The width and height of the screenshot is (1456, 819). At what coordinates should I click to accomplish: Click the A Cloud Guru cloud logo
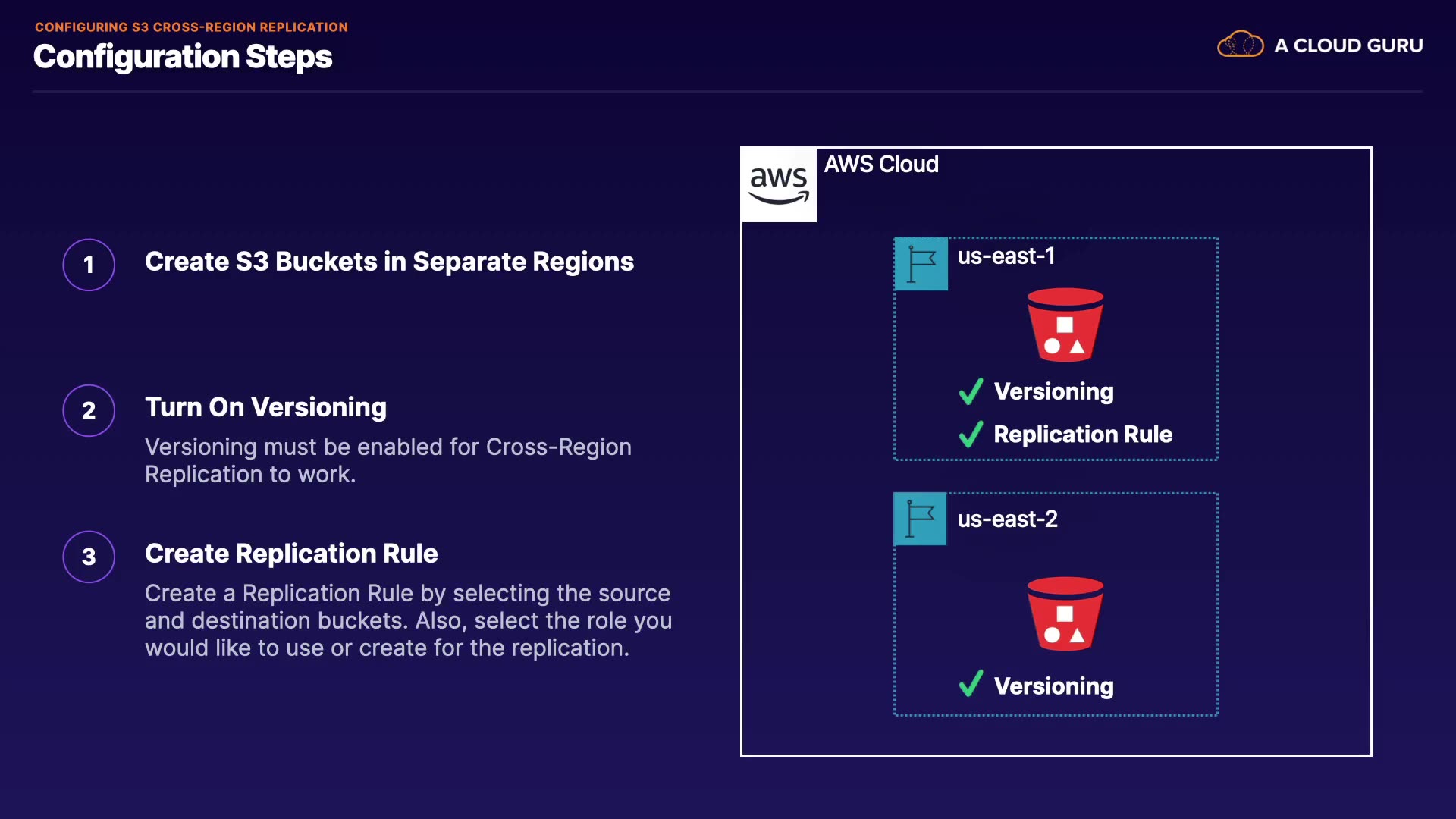pyautogui.click(x=1240, y=45)
